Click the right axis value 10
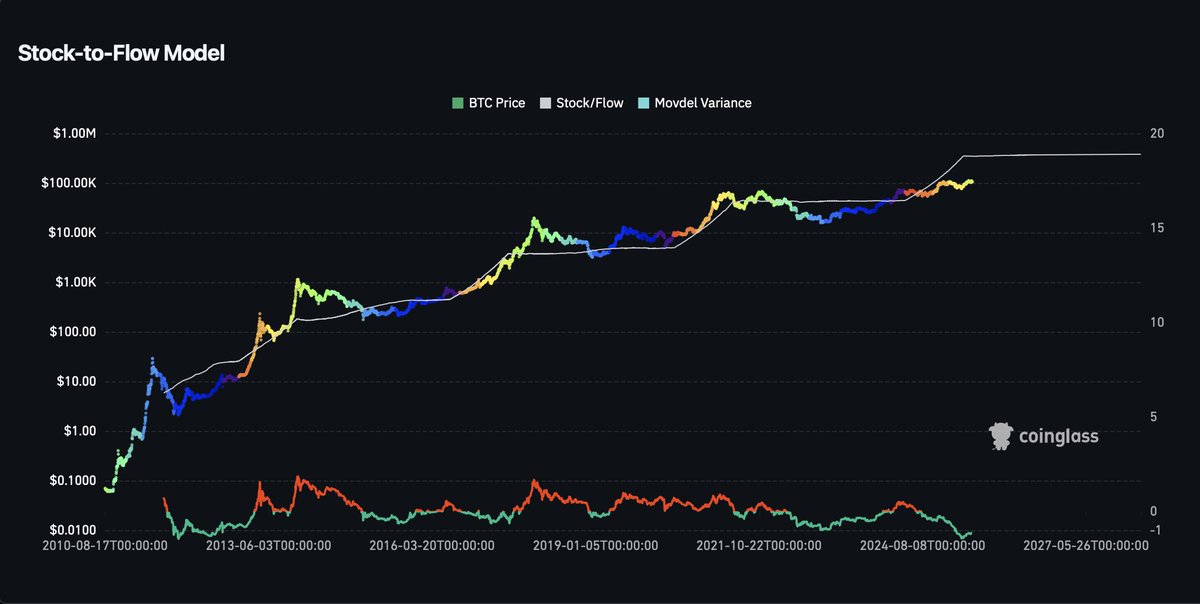Screen dimensions: 1200x604 pyautogui.click(x=1157, y=323)
